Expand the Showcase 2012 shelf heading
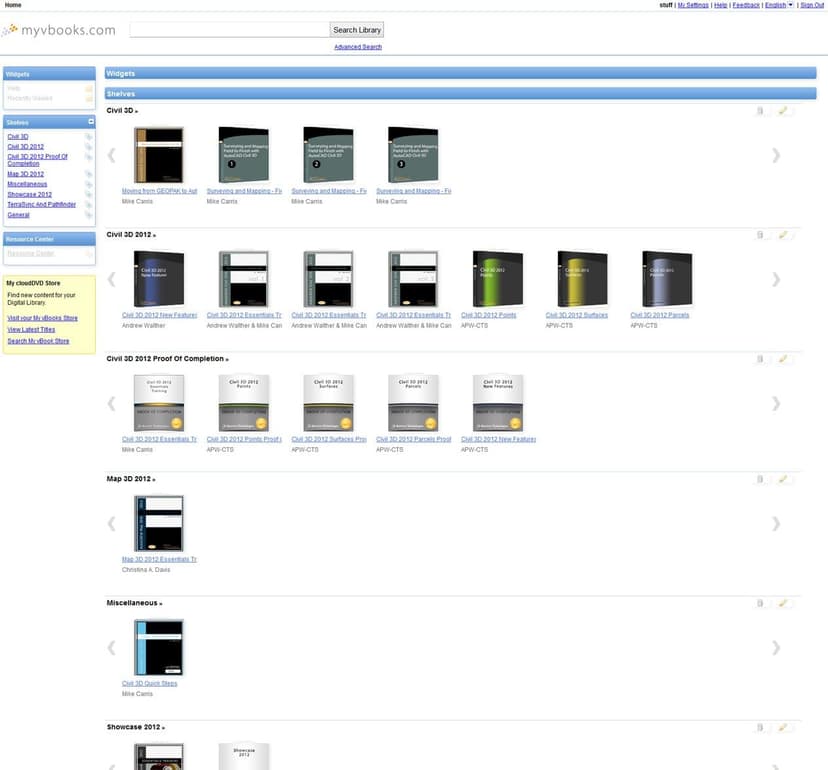 tap(136, 727)
